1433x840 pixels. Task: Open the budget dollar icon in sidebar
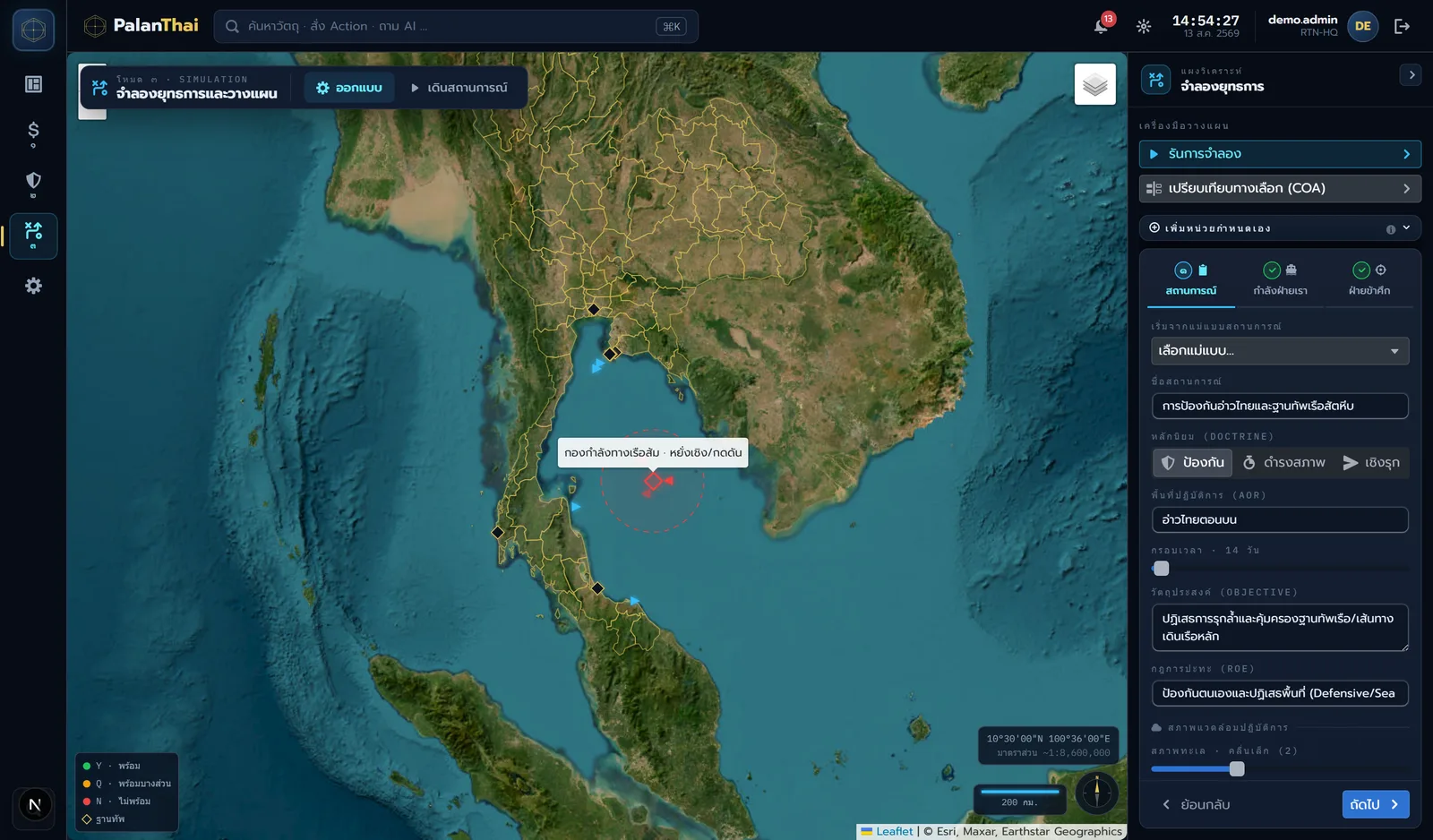33,134
